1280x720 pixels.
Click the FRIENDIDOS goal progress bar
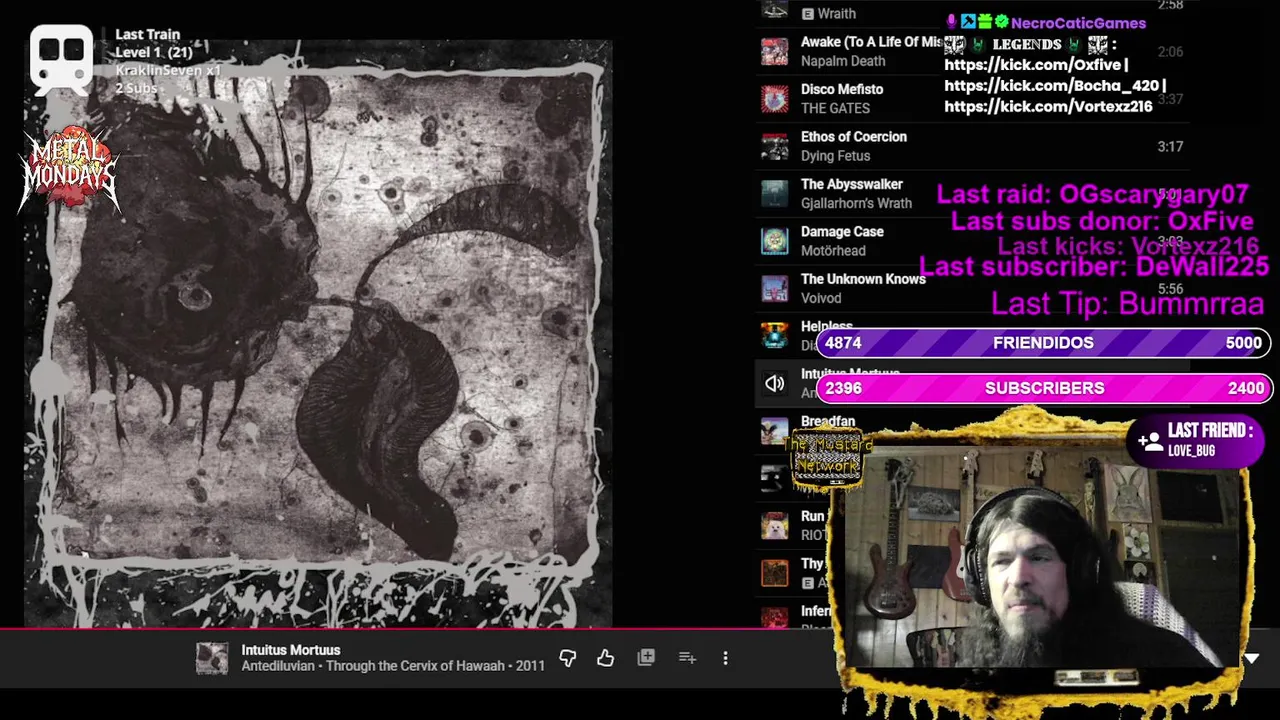(x=1044, y=343)
